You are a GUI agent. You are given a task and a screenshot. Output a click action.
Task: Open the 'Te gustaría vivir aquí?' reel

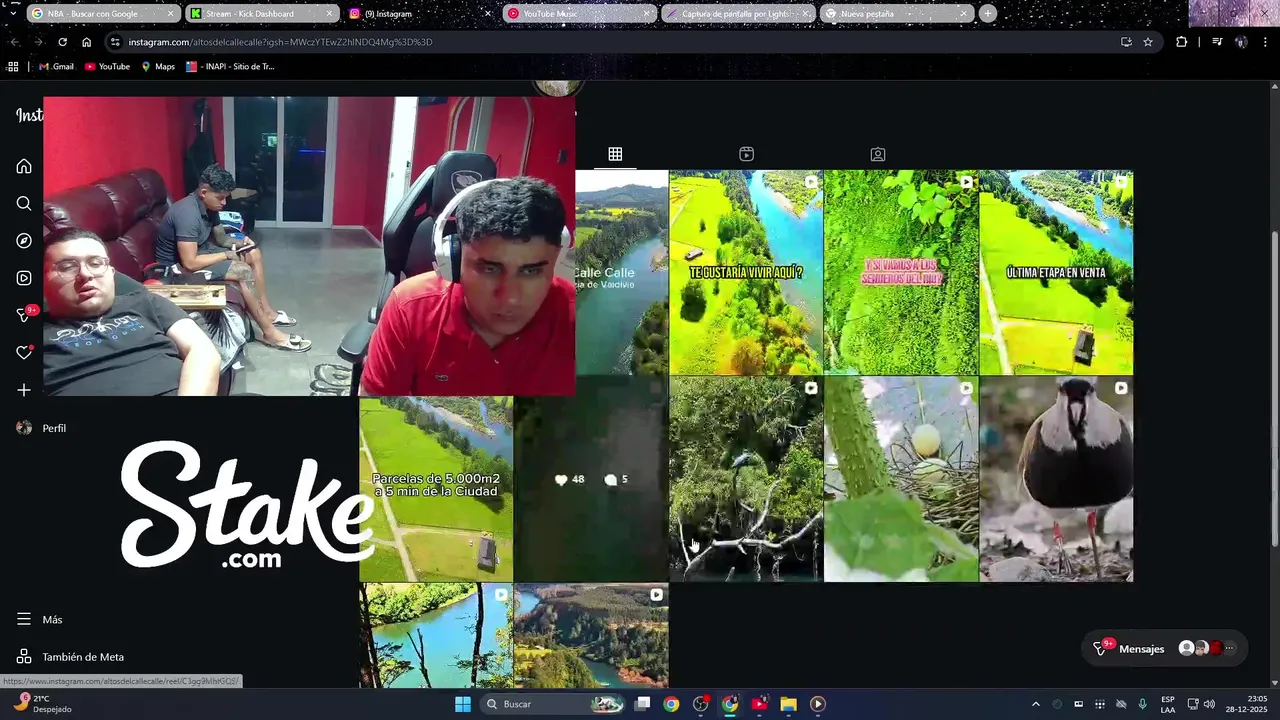tap(745, 272)
